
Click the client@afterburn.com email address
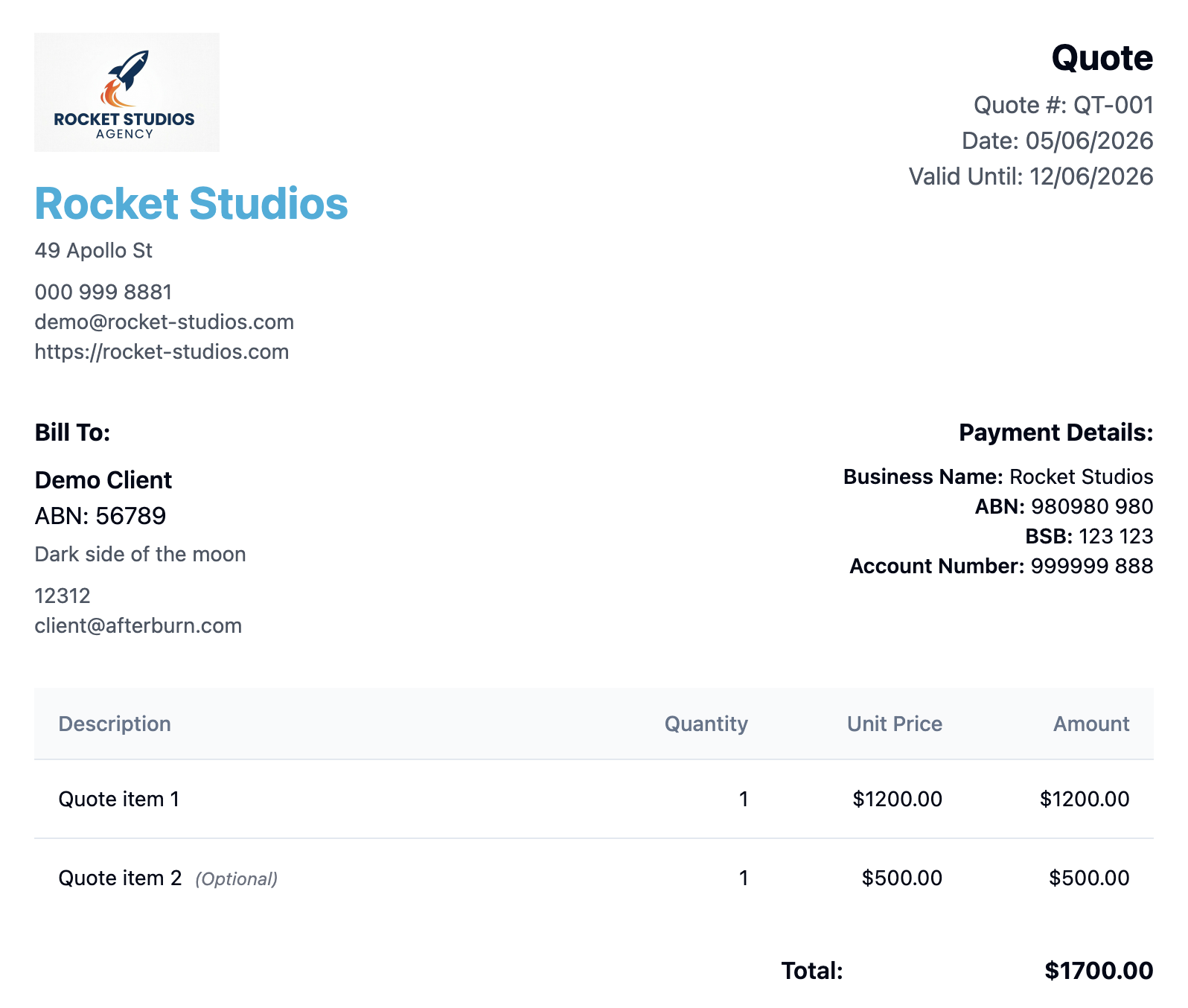click(138, 625)
